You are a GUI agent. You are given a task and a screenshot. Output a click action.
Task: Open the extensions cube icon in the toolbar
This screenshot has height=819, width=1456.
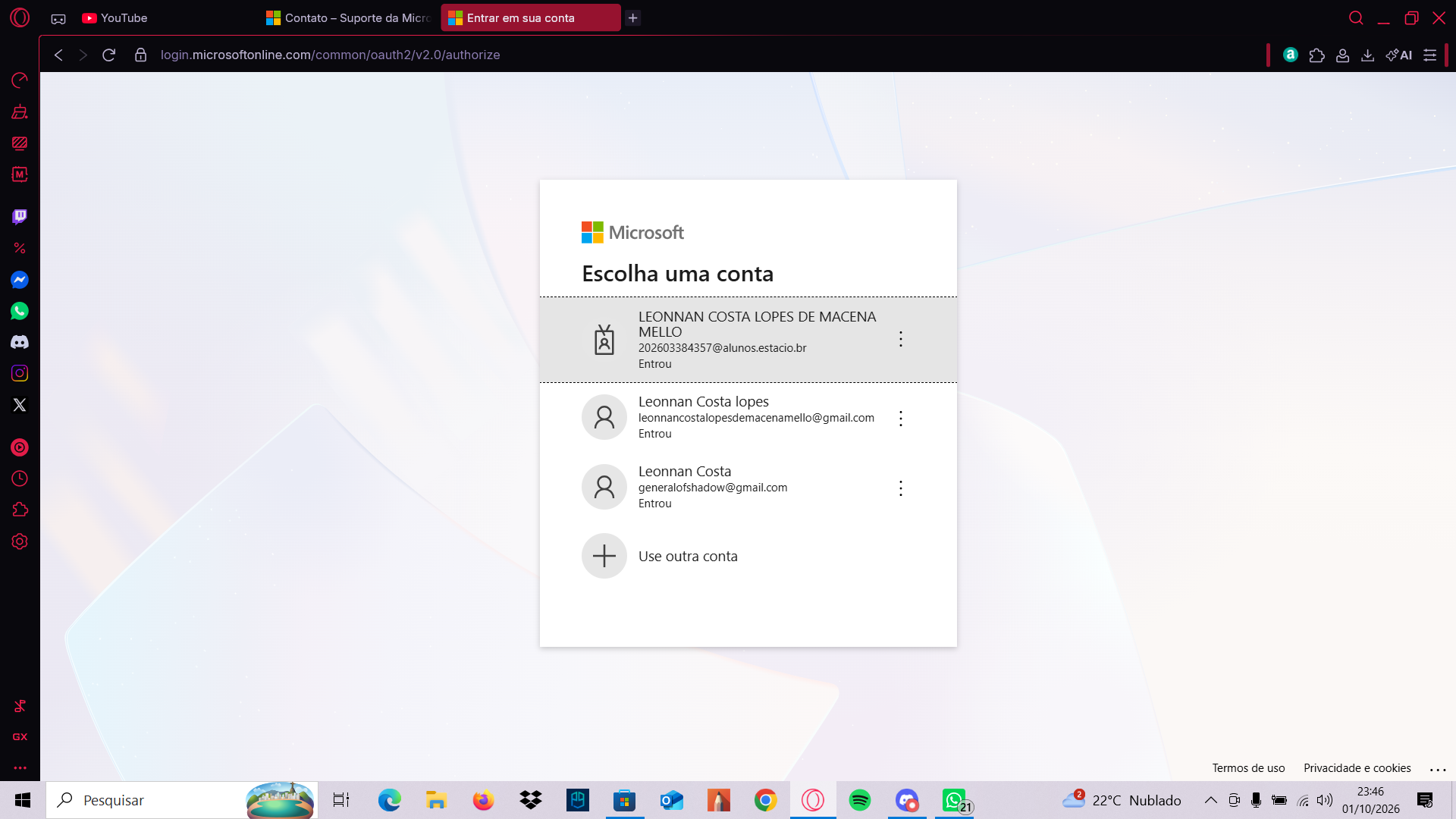pos(1316,55)
